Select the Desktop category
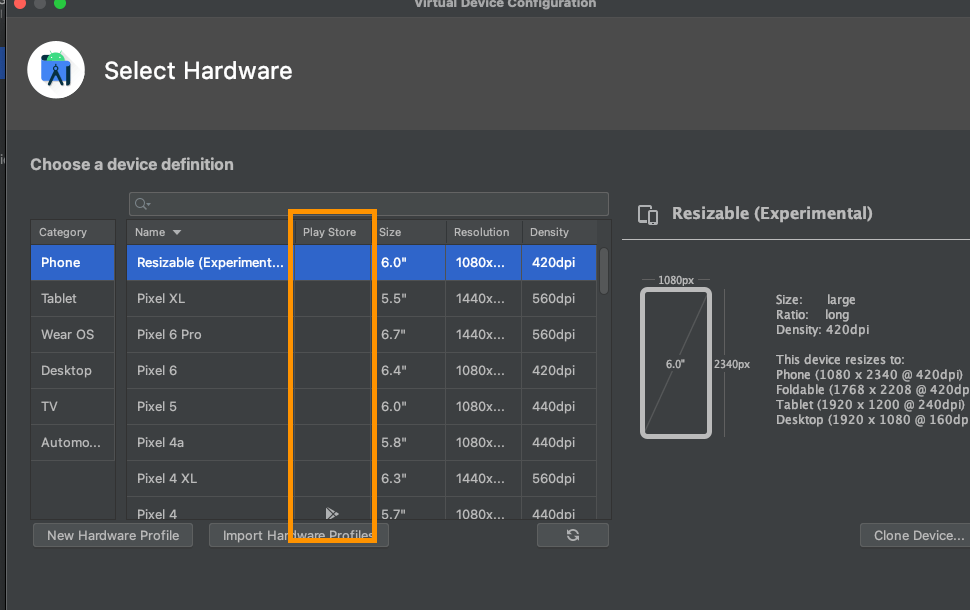The width and height of the screenshot is (970, 610). tap(73, 370)
